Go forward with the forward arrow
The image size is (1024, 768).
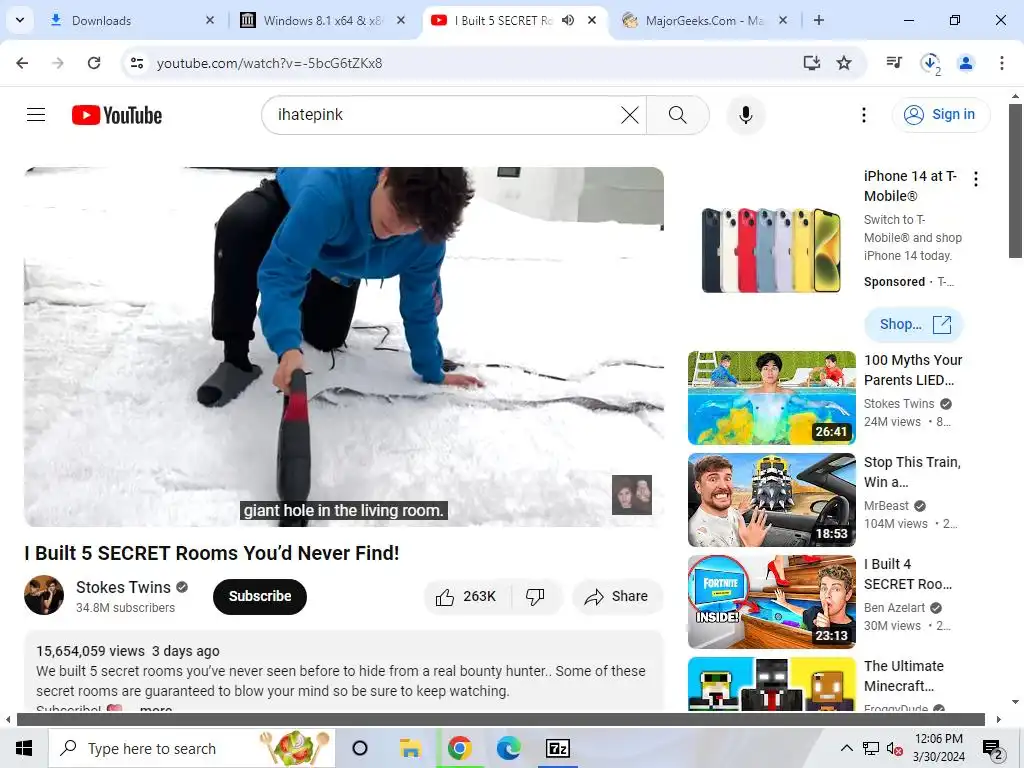(x=58, y=63)
